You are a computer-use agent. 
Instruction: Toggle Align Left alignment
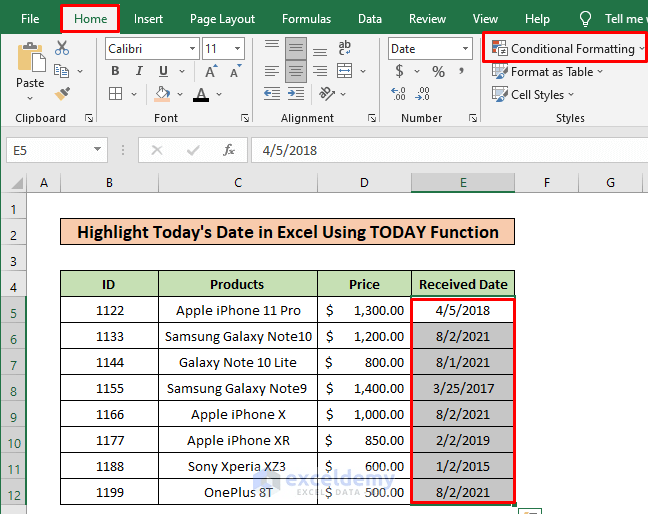(272, 71)
